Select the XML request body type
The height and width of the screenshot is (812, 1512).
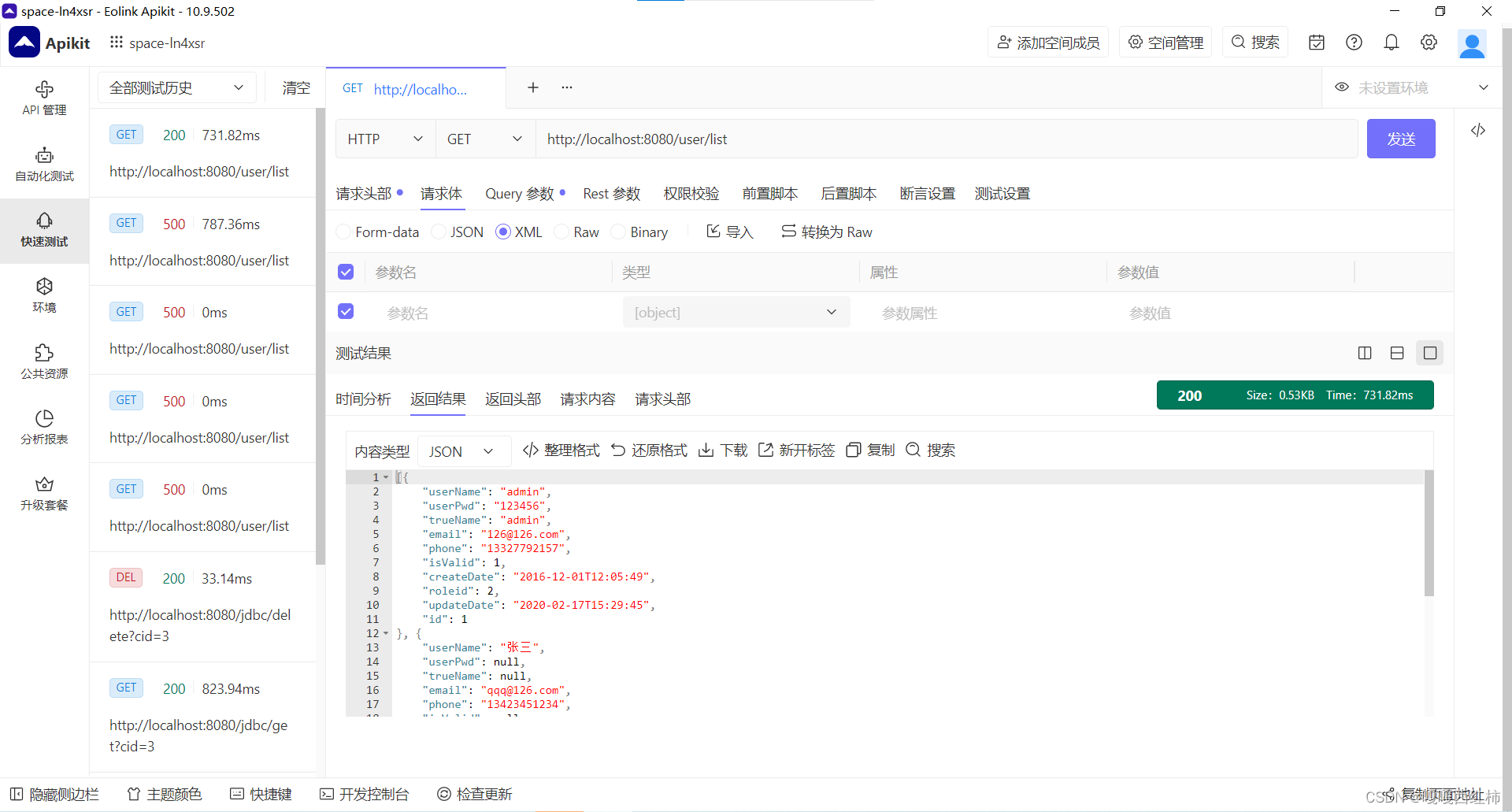tap(503, 232)
